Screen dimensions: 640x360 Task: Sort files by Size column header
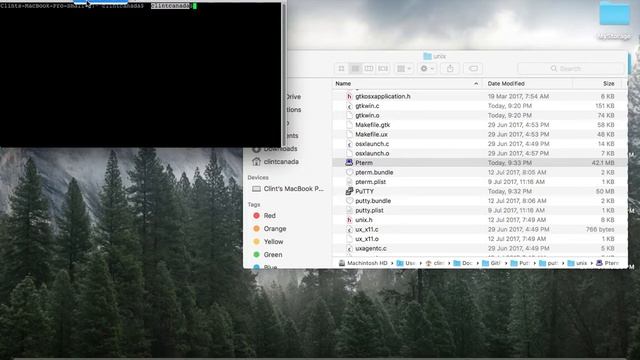pos(608,83)
